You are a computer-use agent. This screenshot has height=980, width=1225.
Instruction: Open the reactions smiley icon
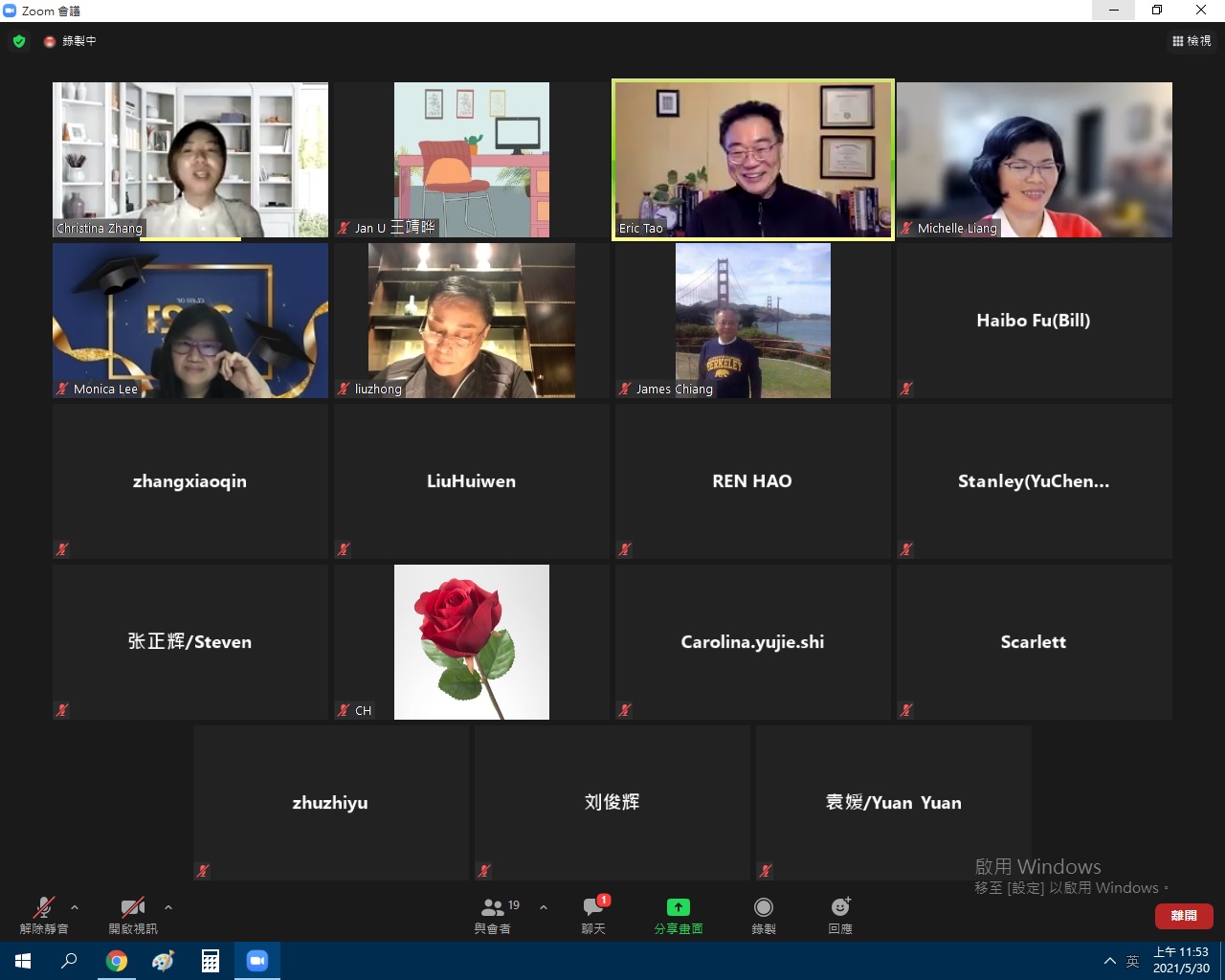pyautogui.click(x=840, y=907)
